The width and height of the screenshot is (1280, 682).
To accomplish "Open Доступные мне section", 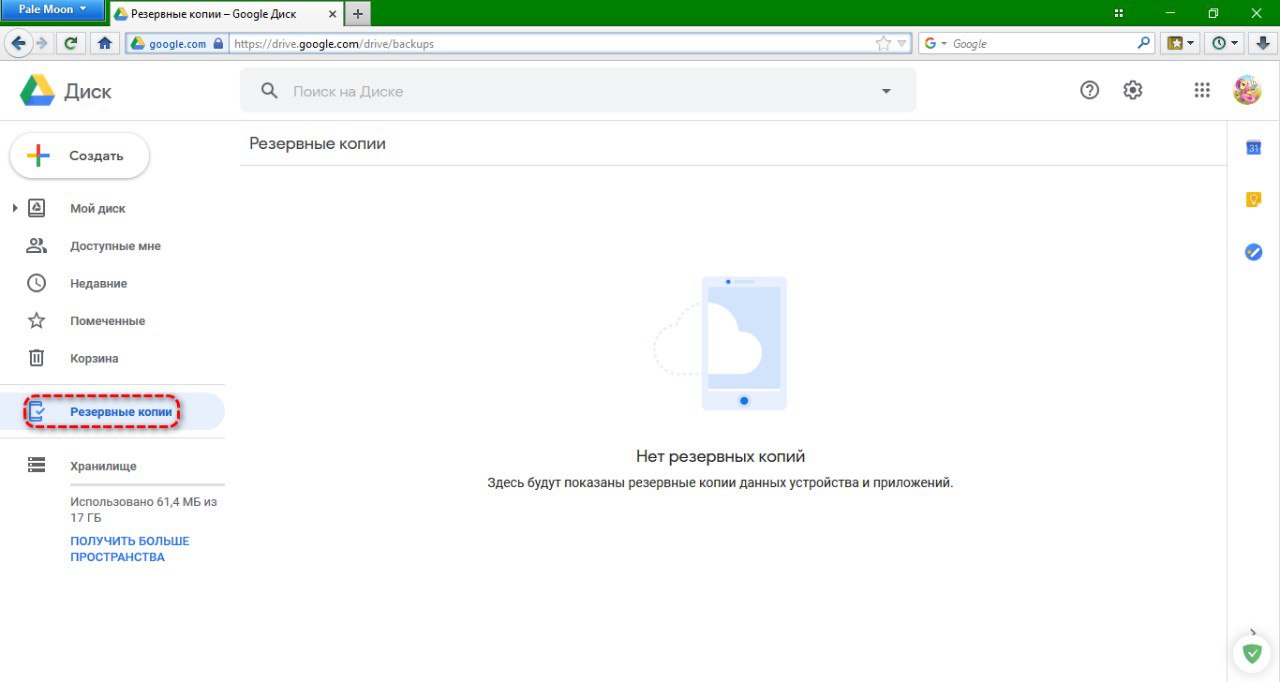I will (x=115, y=246).
